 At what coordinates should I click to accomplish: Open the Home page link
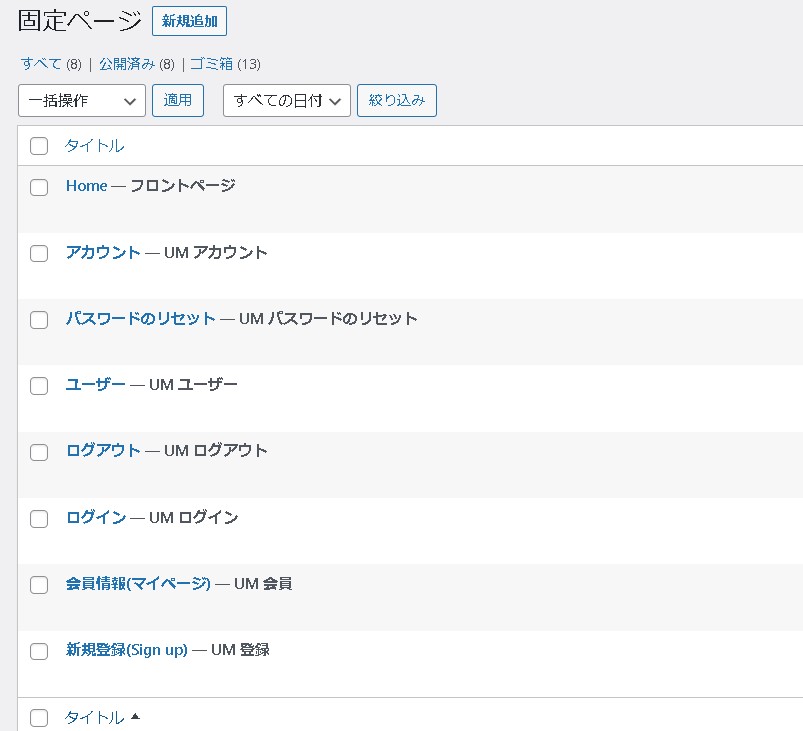coord(86,186)
